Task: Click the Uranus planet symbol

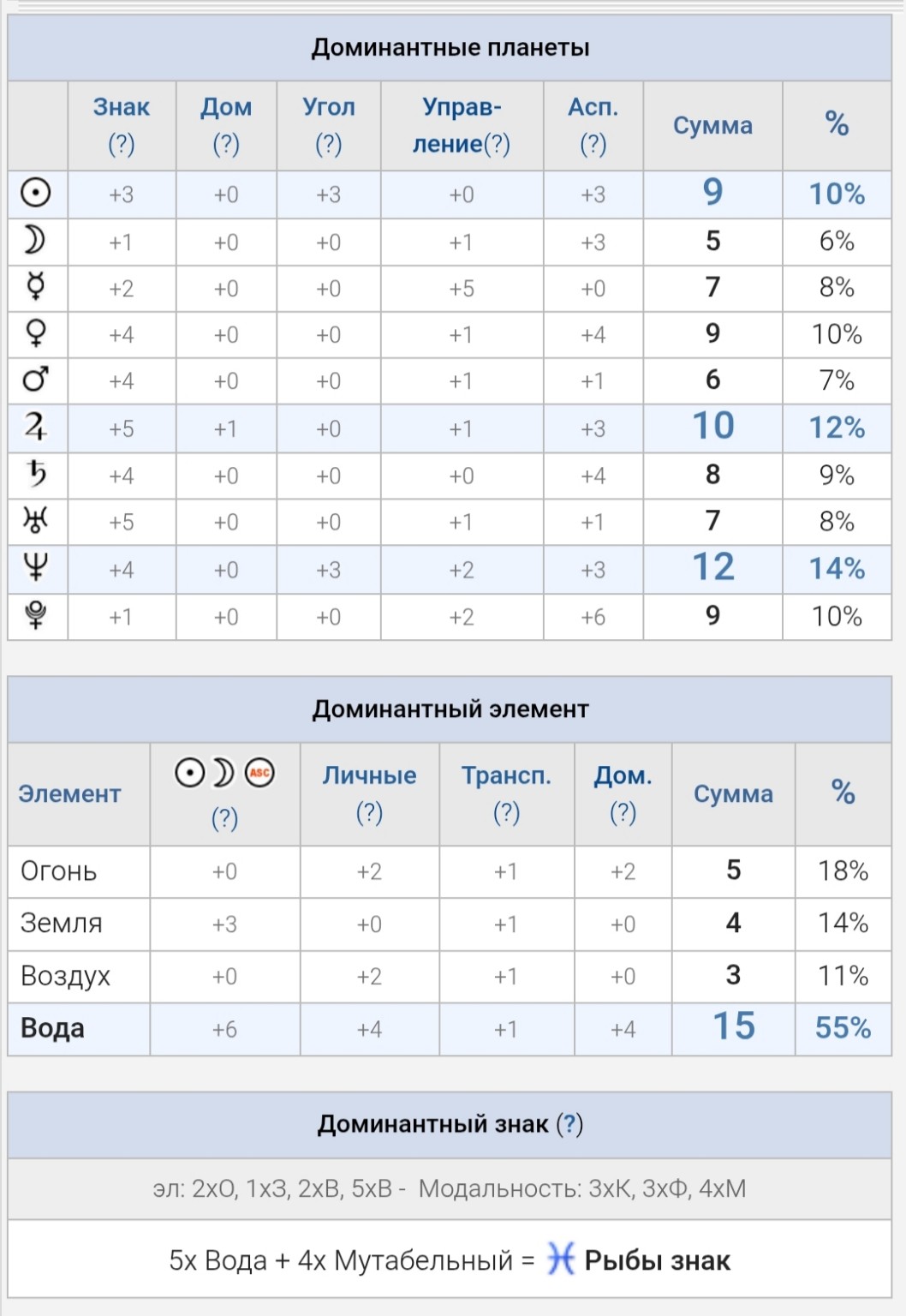Action: [x=36, y=520]
